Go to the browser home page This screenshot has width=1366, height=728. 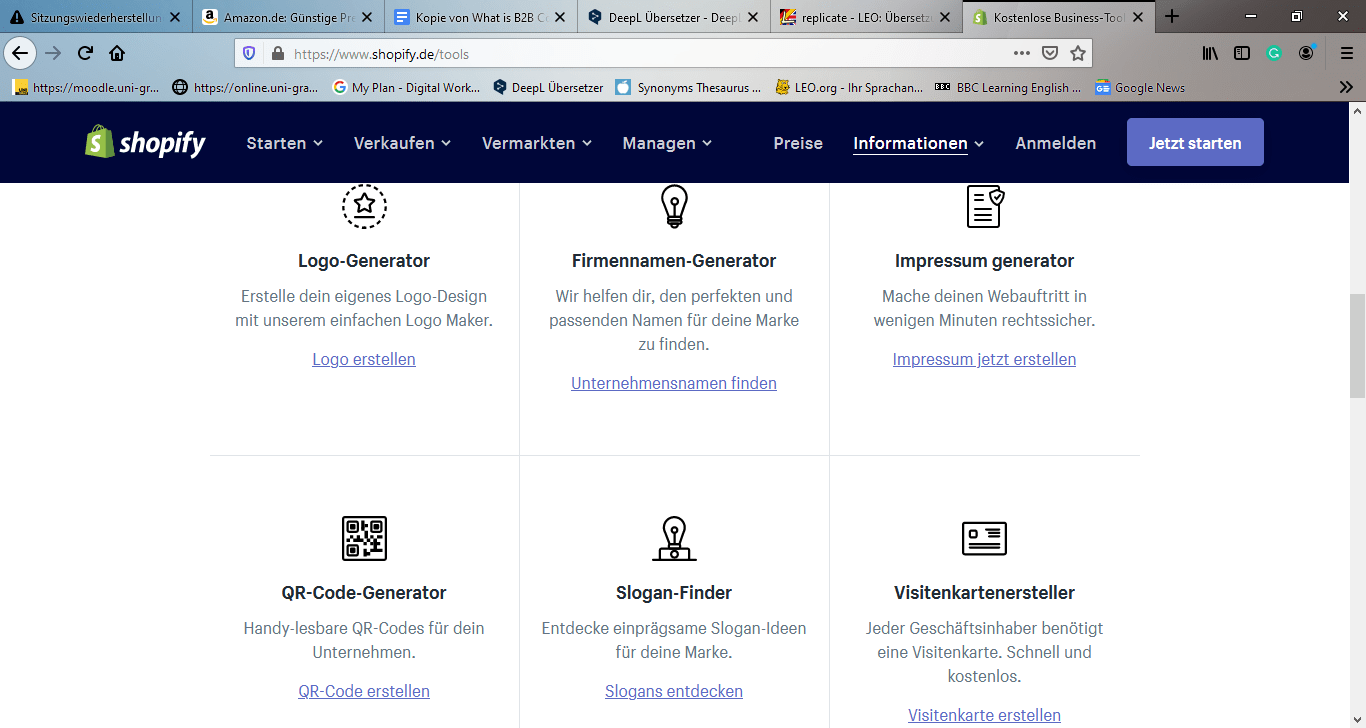point(117,54)
